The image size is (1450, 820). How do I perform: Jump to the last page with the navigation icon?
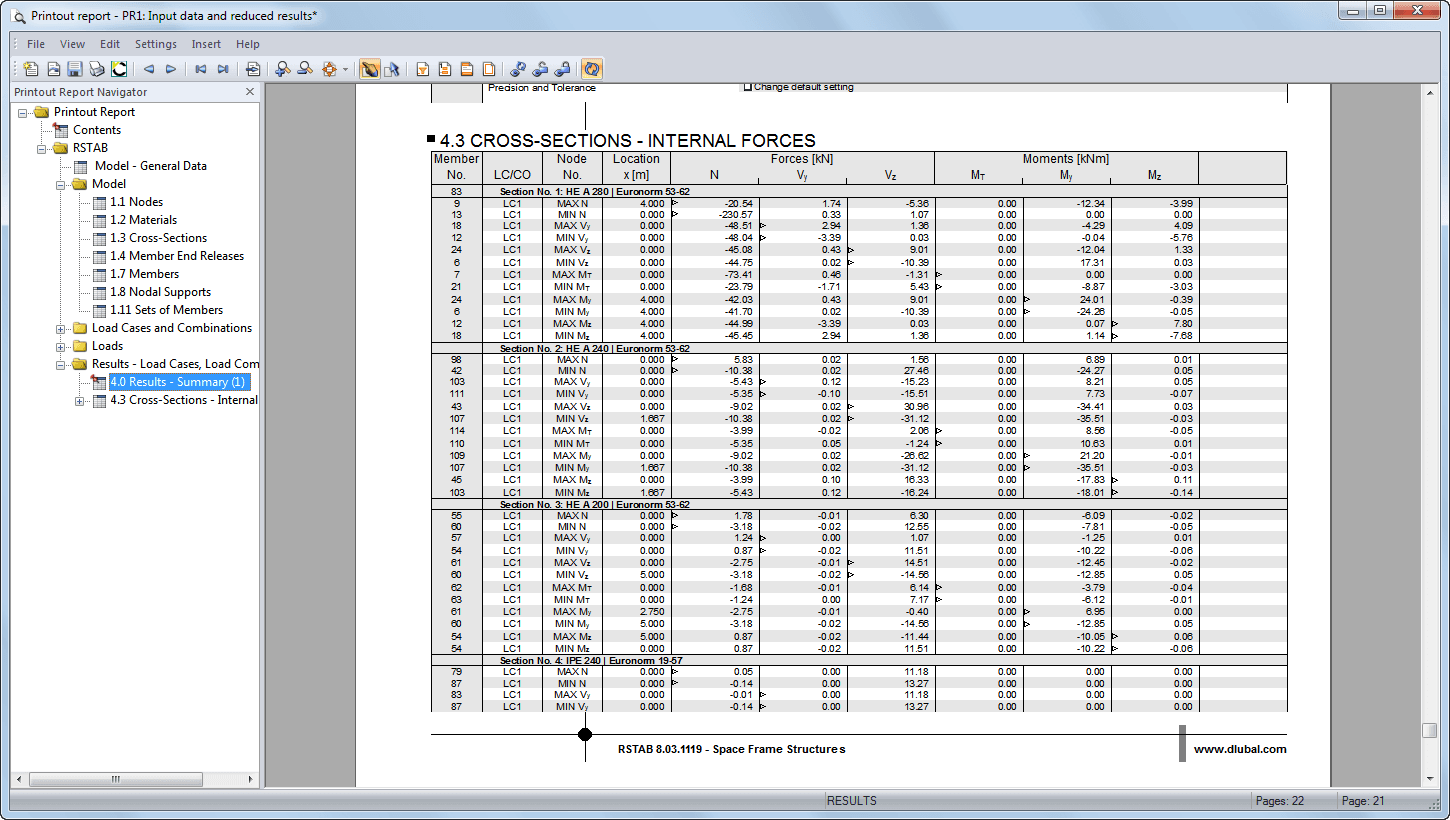(222, 69)
